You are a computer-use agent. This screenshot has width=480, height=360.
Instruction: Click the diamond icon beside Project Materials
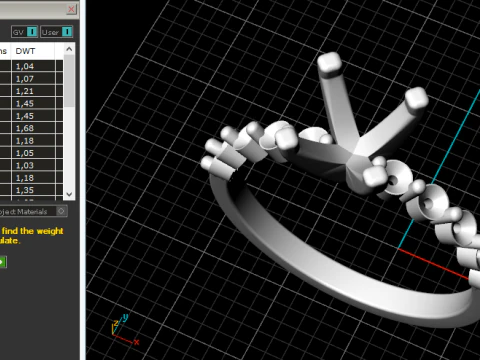pyautogui.click(x=61, y=211)
